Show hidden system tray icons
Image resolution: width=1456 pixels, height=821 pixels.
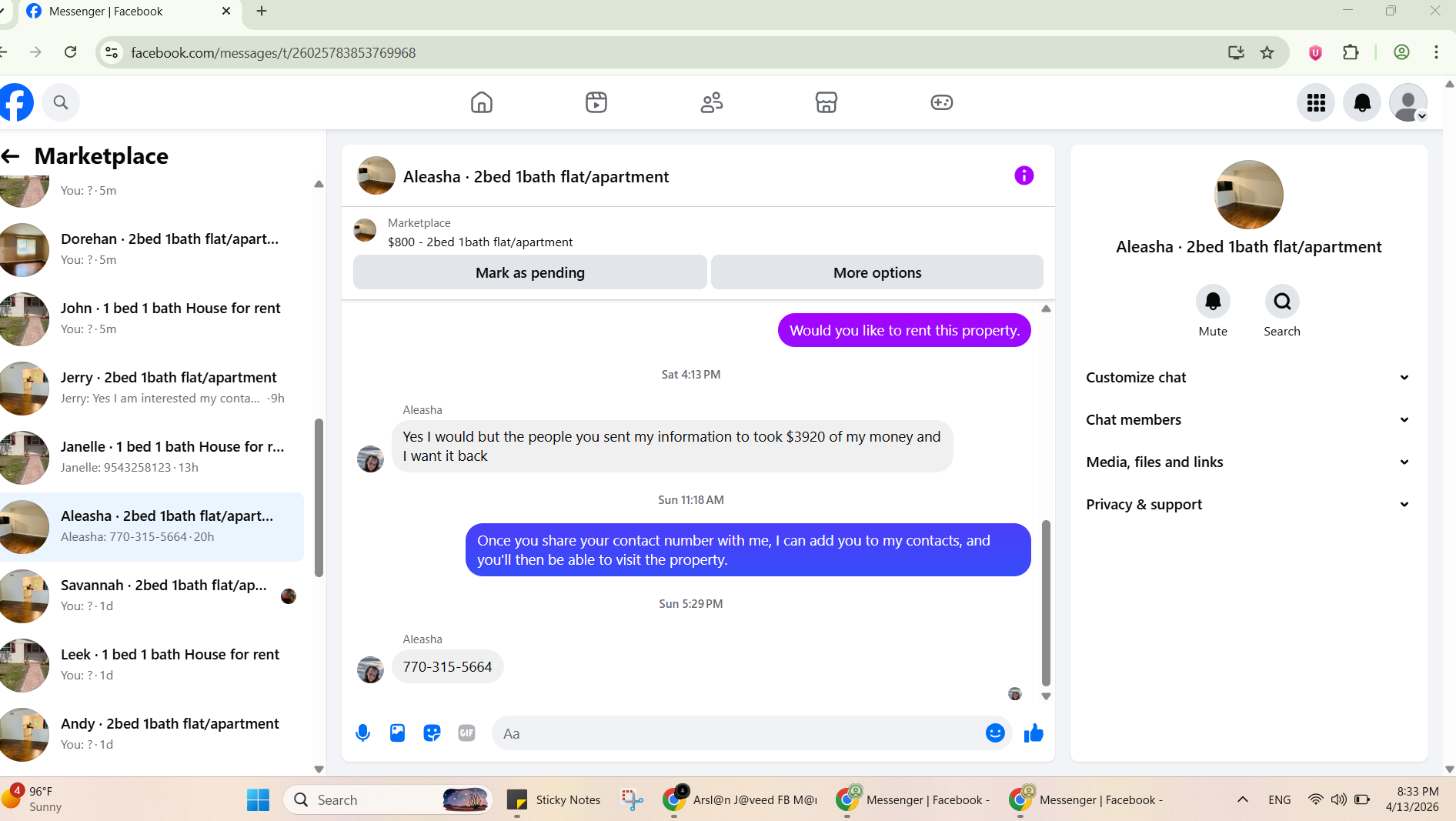(x=1242, y=799)
